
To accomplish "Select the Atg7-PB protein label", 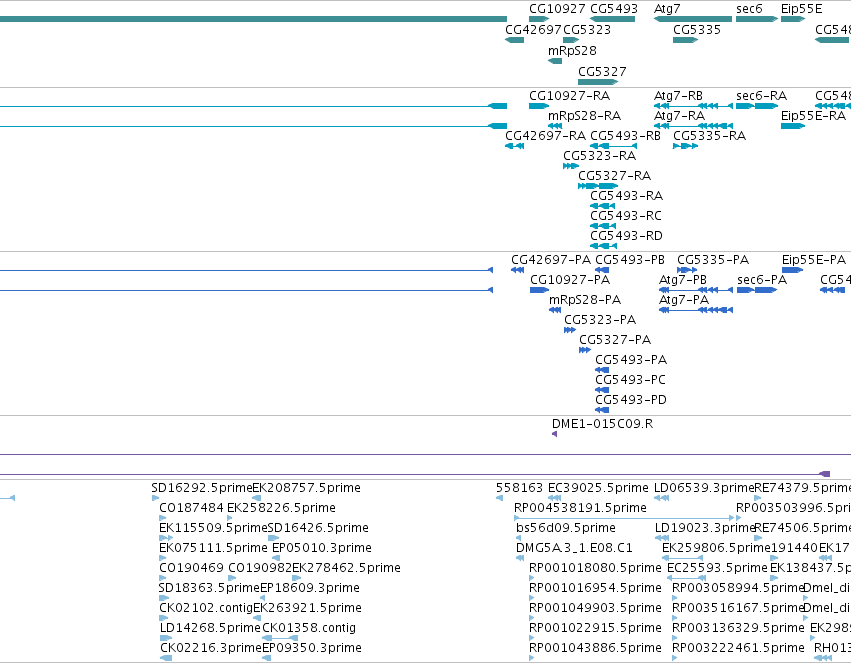I will 683,280.
